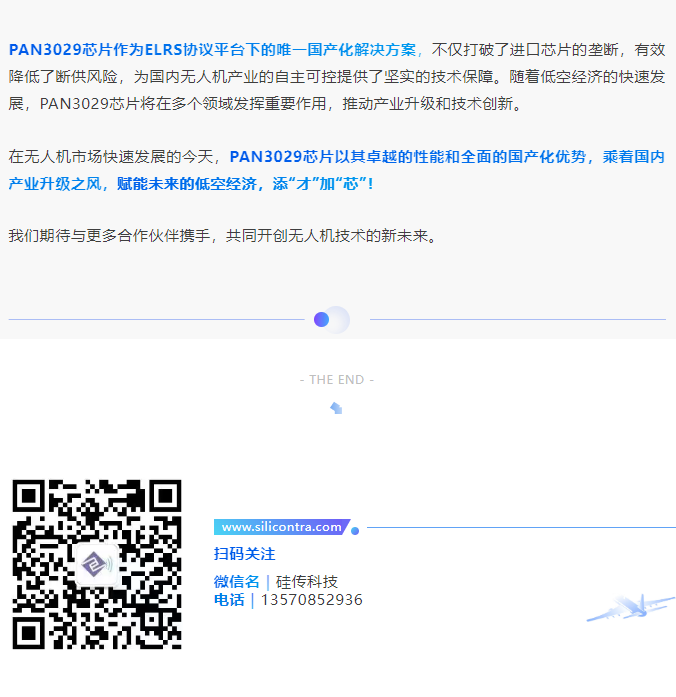The height and width of the screenshot is (697, 676).
Task: Click the logo in the QR code center
Action: [x=97, y=565]
